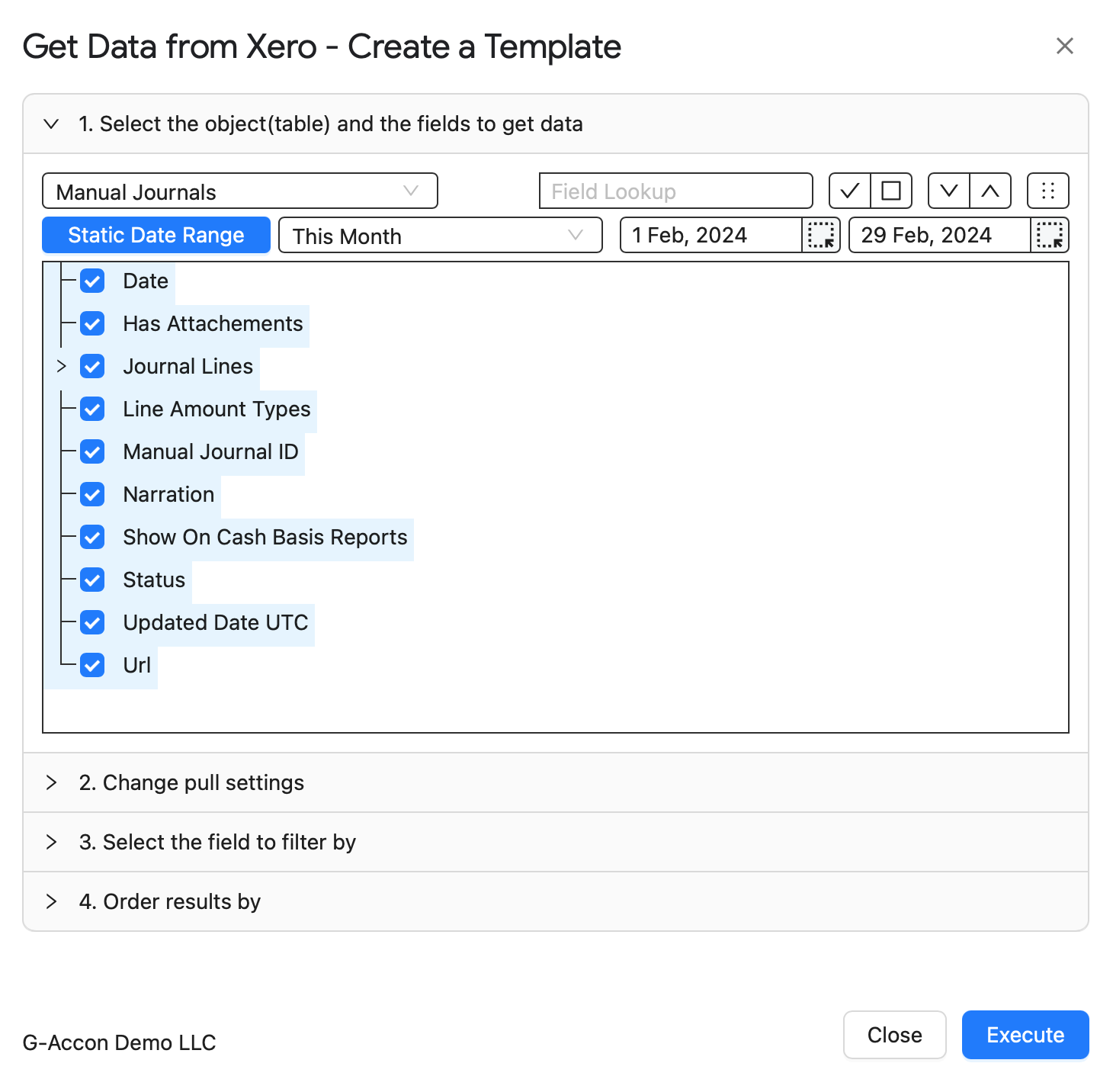Toggle the Static Date Range button
The width and height of the screenshot is (1113, 1092).
[x=156, y=235]
